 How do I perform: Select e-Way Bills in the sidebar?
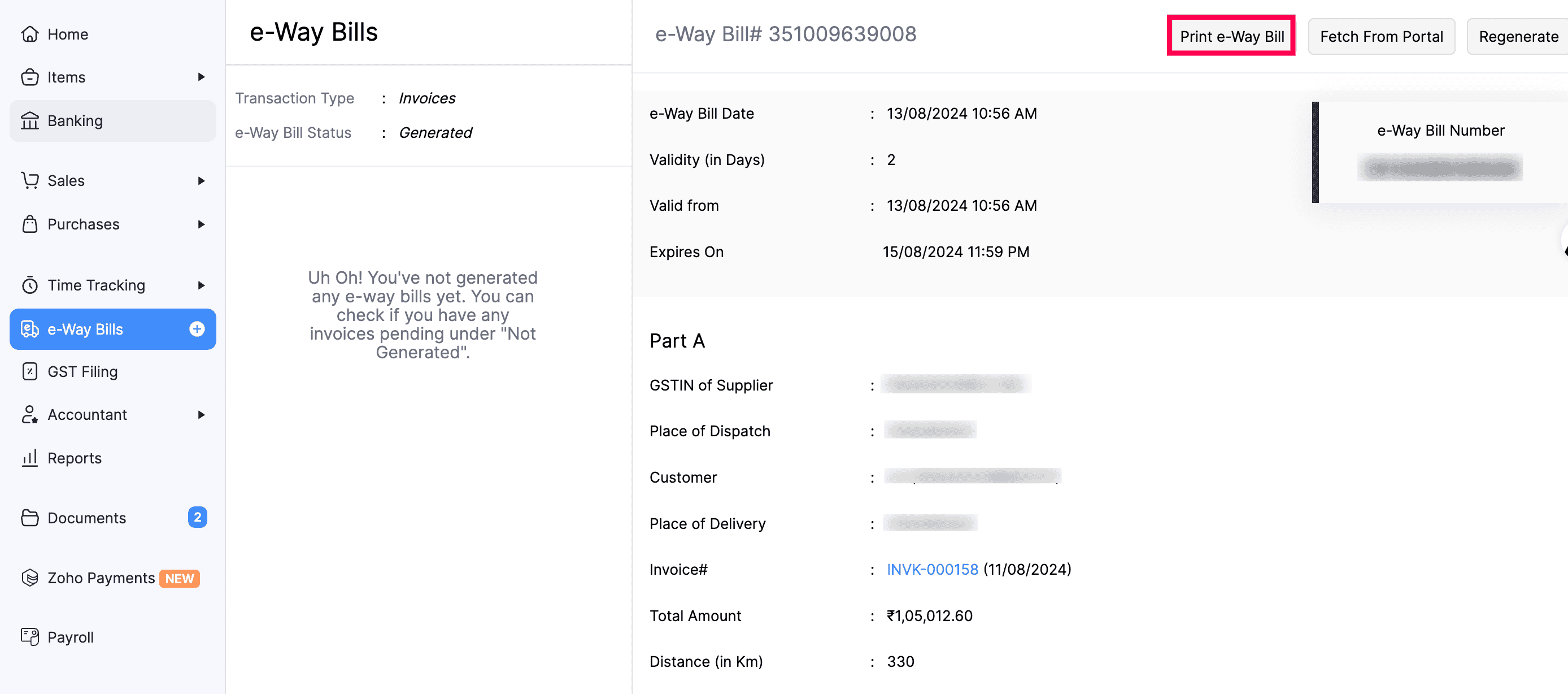tap(85, 329)
